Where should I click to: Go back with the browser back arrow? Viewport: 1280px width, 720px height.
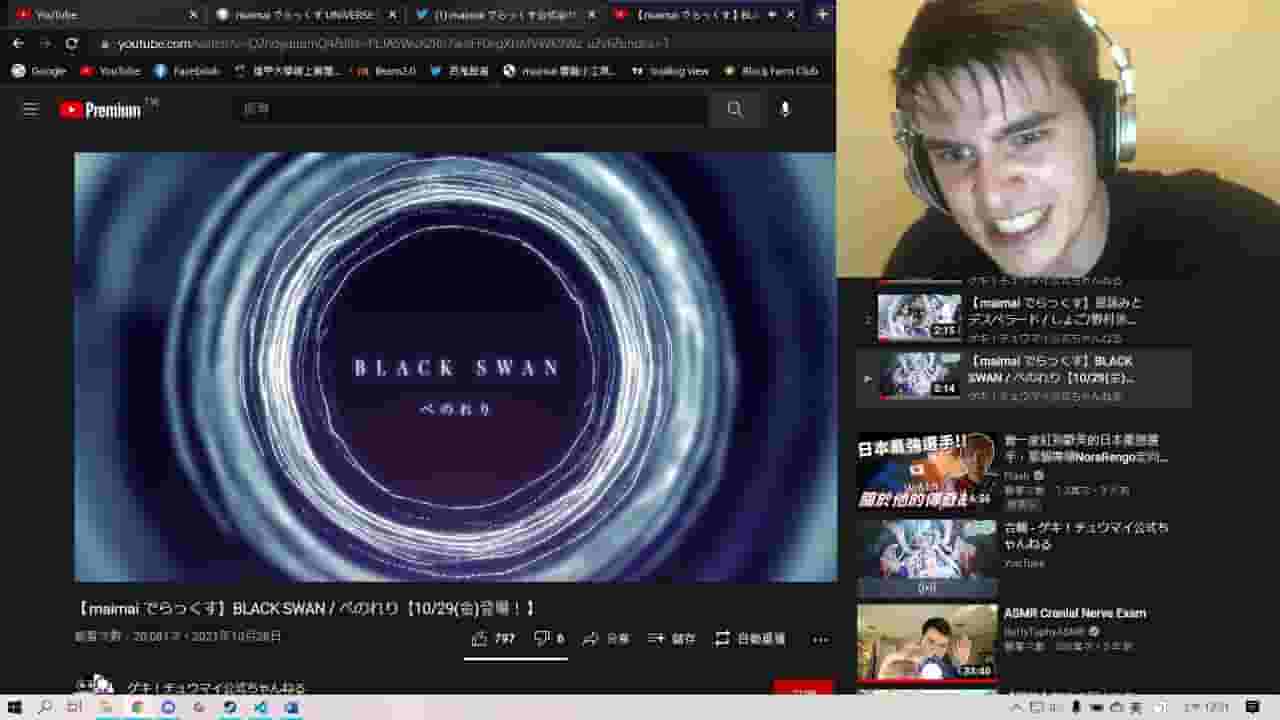pyautogui.click(x=18, y=44)
